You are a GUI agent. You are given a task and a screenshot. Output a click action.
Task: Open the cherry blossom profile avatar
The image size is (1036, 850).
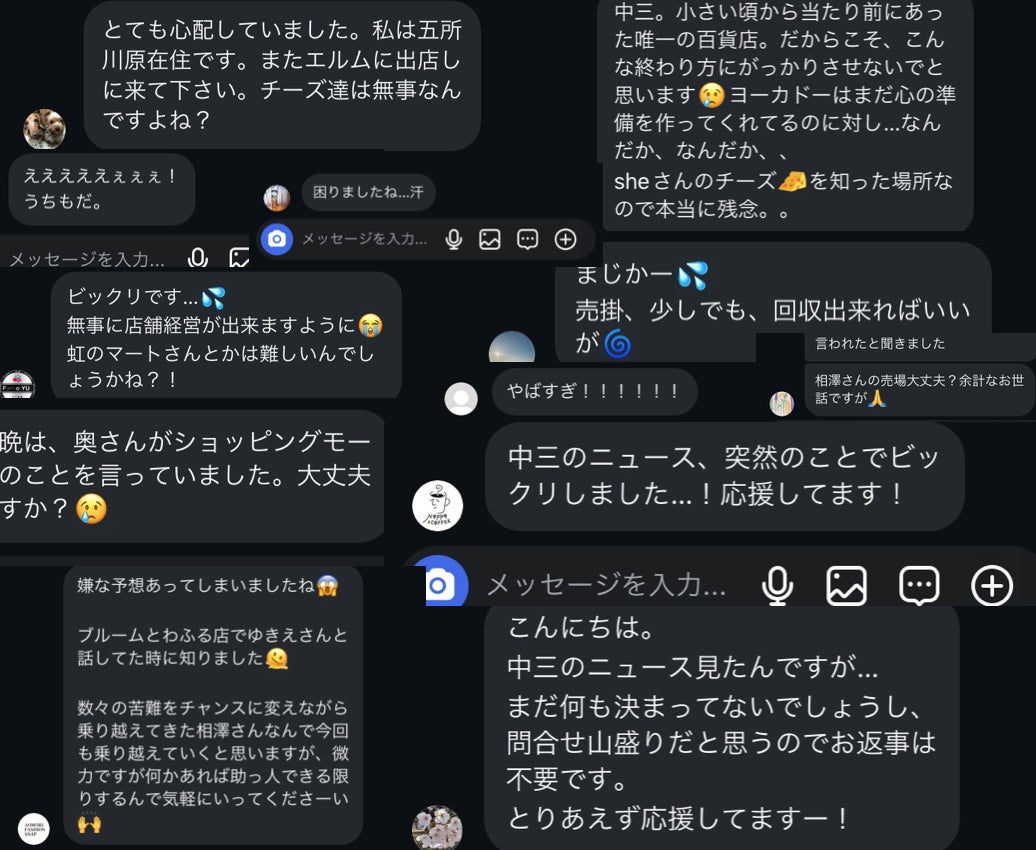pos(437,828)
